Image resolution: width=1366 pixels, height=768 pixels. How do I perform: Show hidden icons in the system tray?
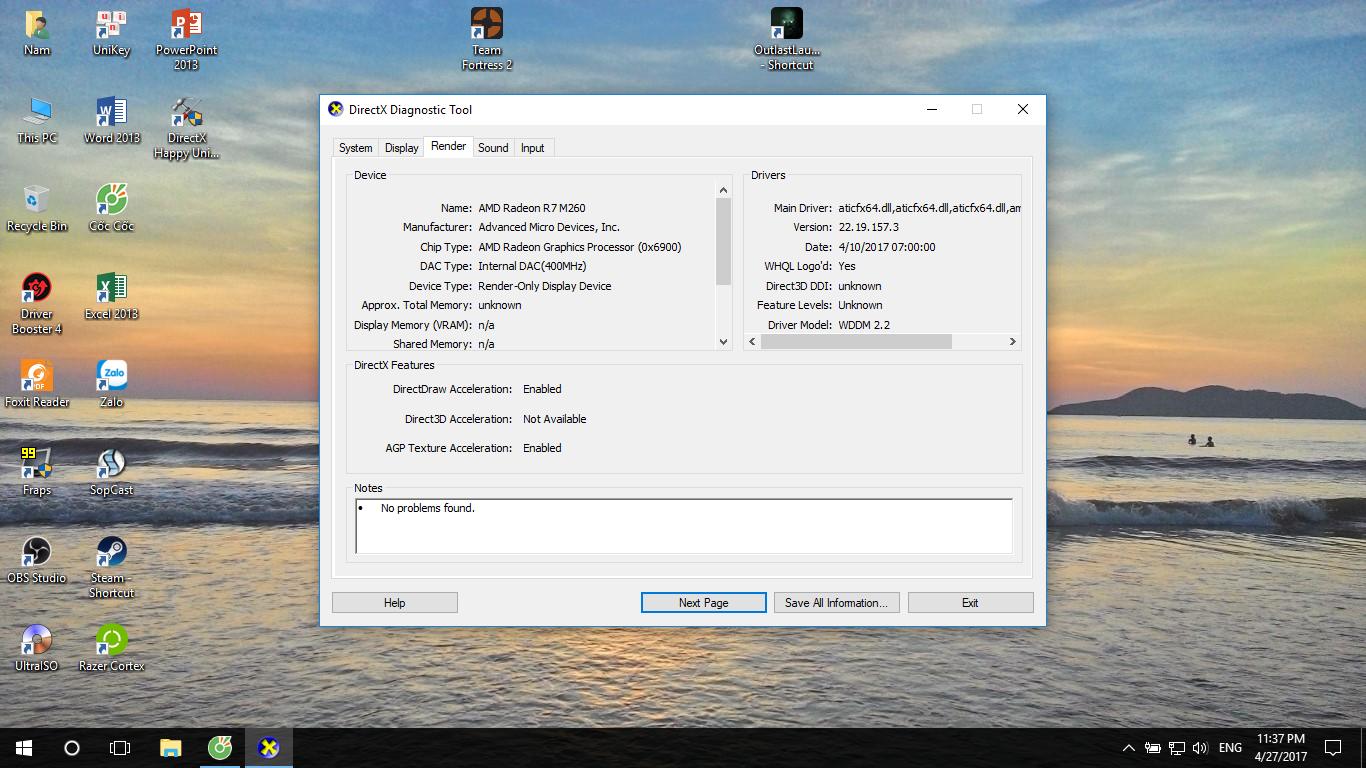[x=1129, y=748]
